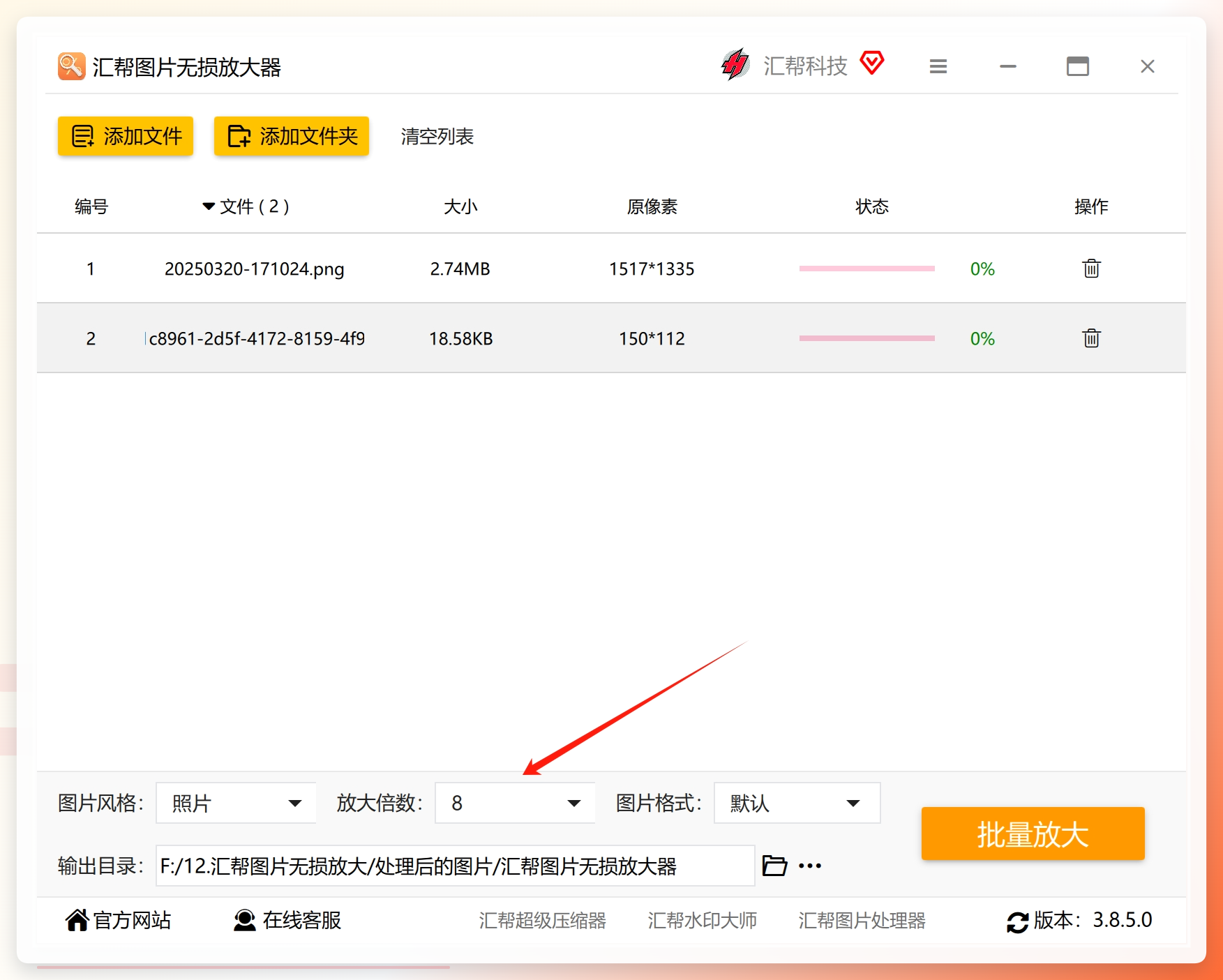Click 清空列表 to clear the list
This screenshot has width=1223, height=980.
[x=437, y=136]
